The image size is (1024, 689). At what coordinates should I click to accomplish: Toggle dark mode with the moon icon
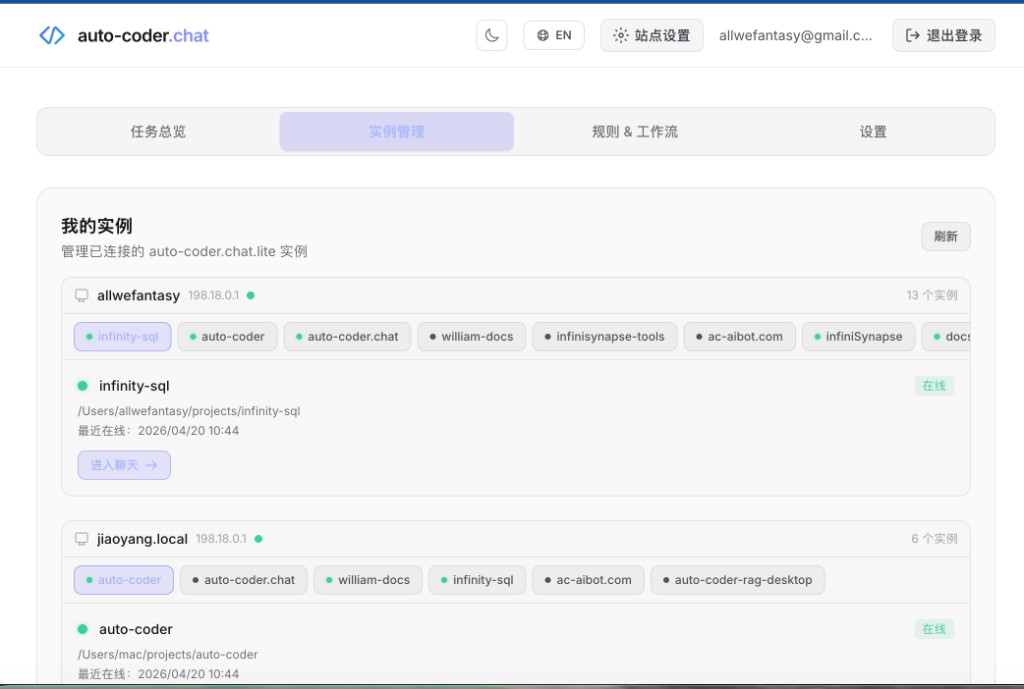tap(492, 35)
